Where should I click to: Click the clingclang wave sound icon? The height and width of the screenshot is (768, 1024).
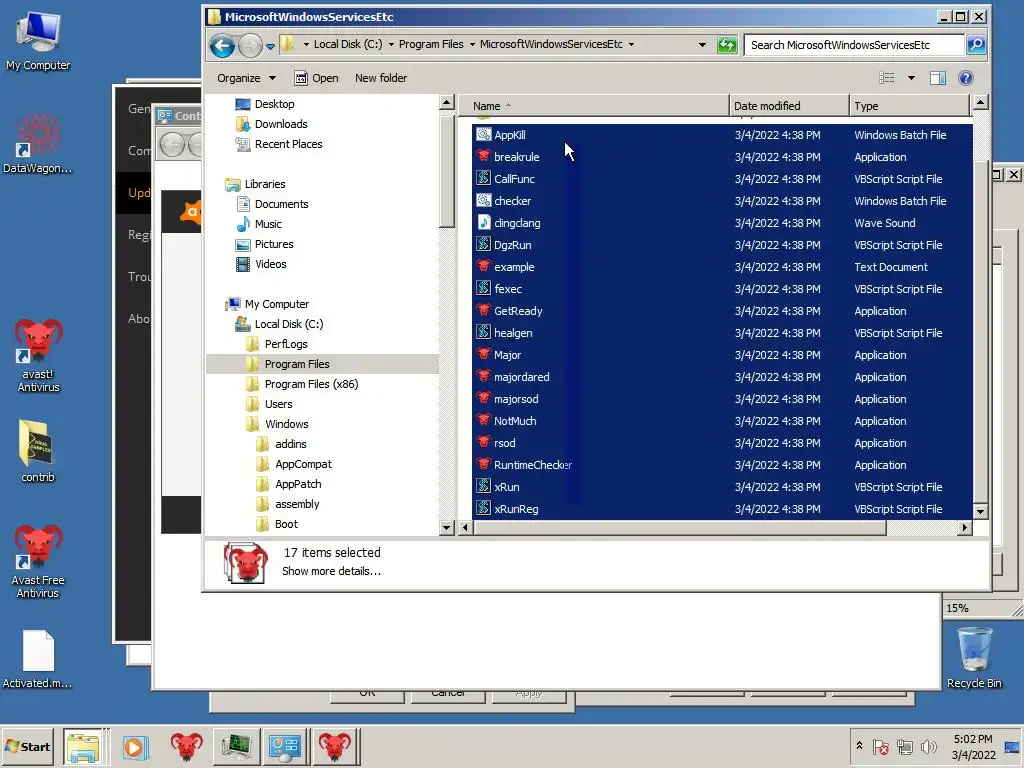[x=483, y=223]
